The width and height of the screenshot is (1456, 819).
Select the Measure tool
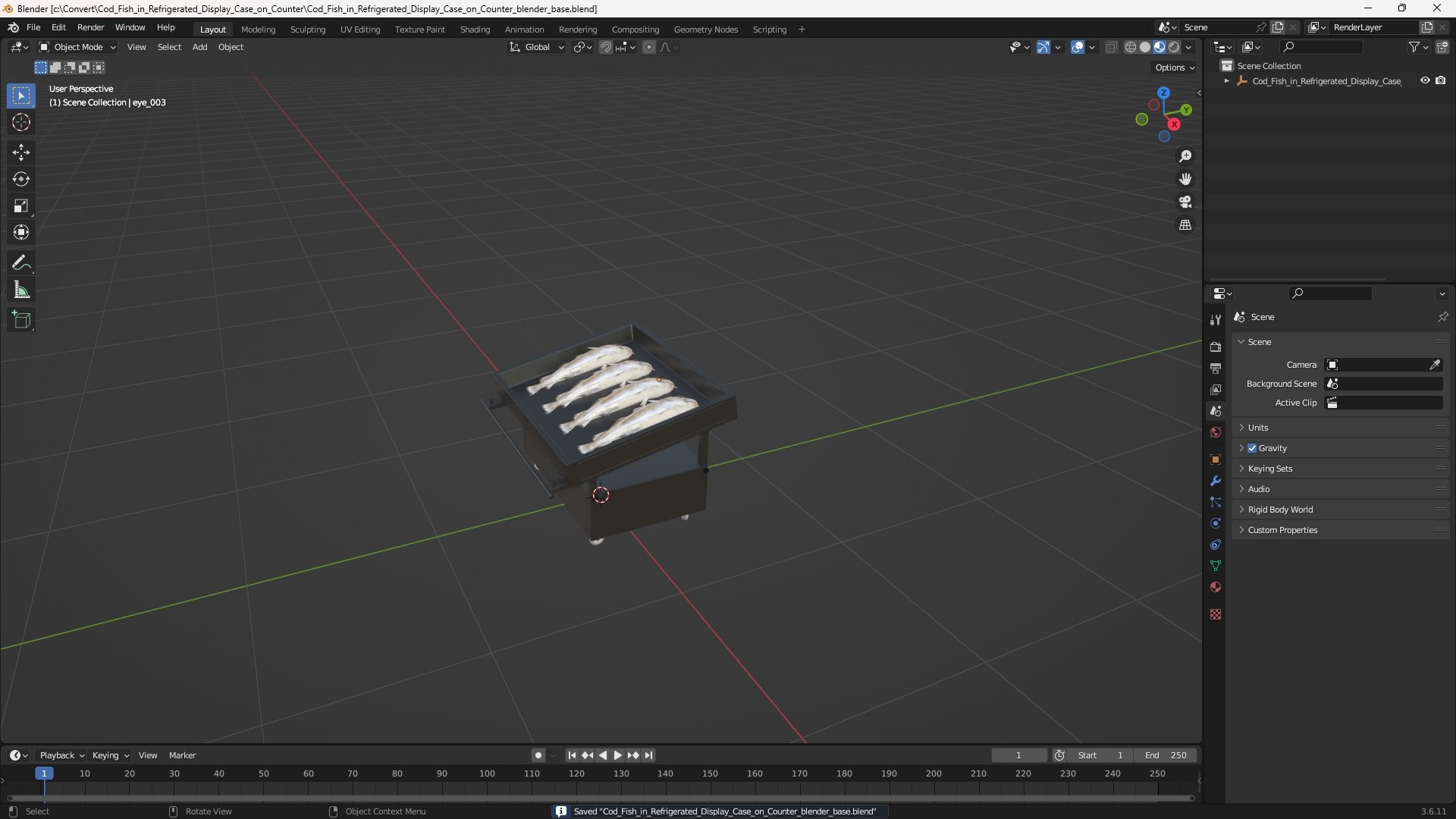21,290
